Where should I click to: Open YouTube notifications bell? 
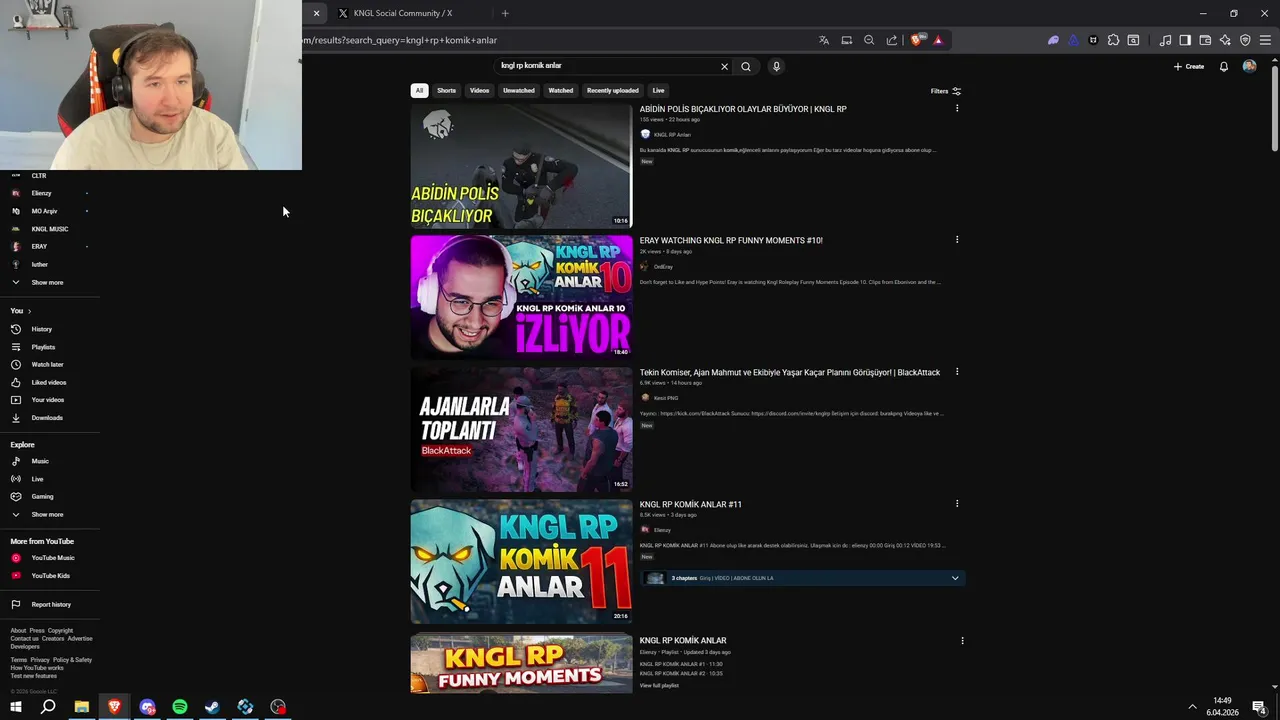[x=1223, y=66]
